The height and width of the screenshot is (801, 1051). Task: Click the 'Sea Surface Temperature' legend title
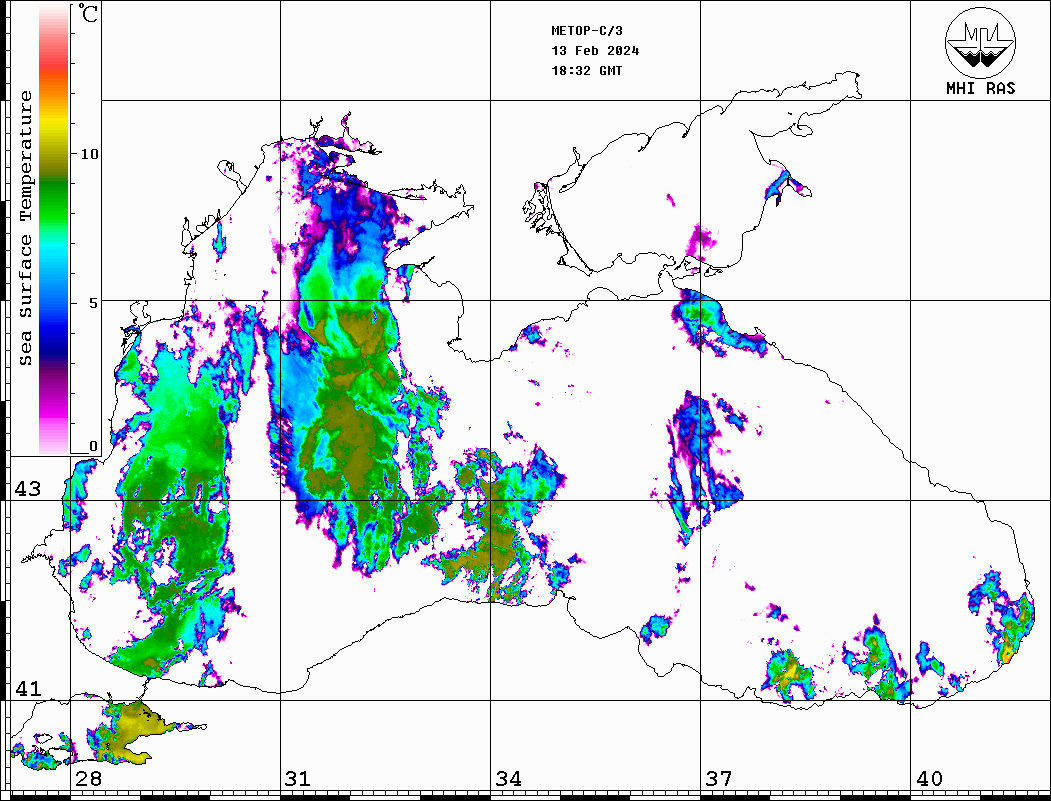pyautogui.click(x=25, y=228)
